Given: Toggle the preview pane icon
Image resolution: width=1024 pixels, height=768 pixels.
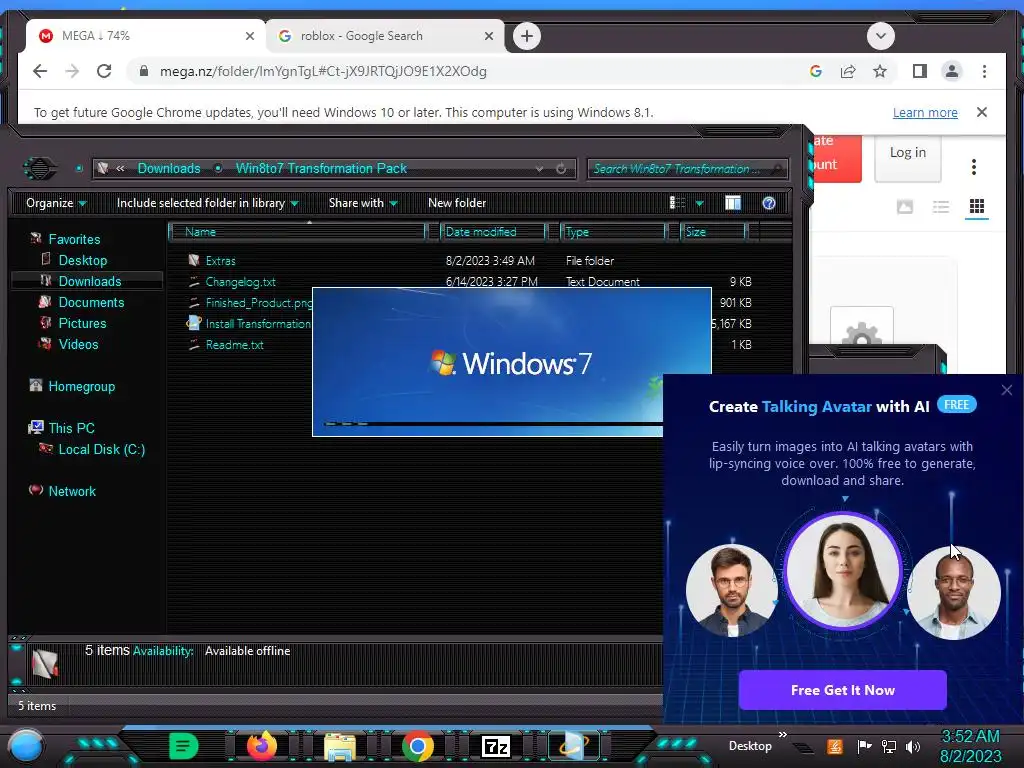Looking at the screenshot, I should [x=733, y=203].
